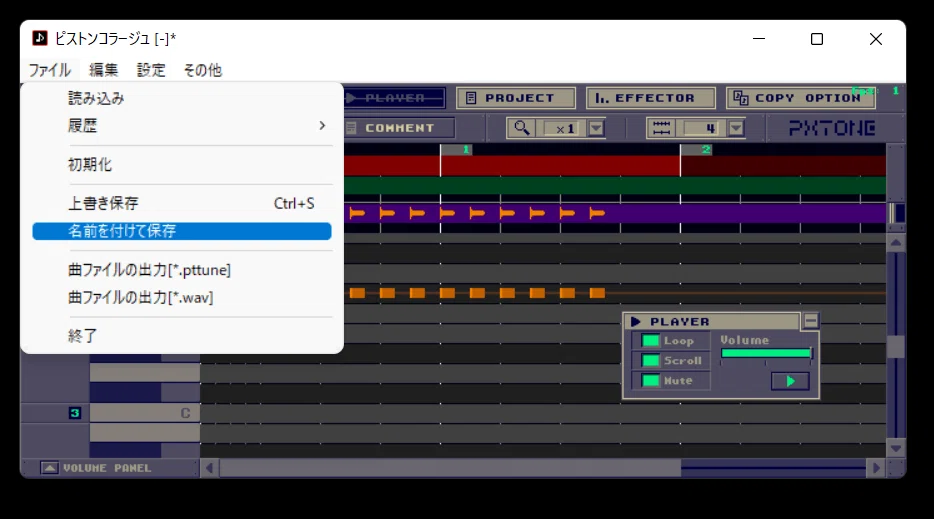Select 初期化 menu entry
Image resolution: width=934 pixels, height=519 pixels.
click(182, 164)
